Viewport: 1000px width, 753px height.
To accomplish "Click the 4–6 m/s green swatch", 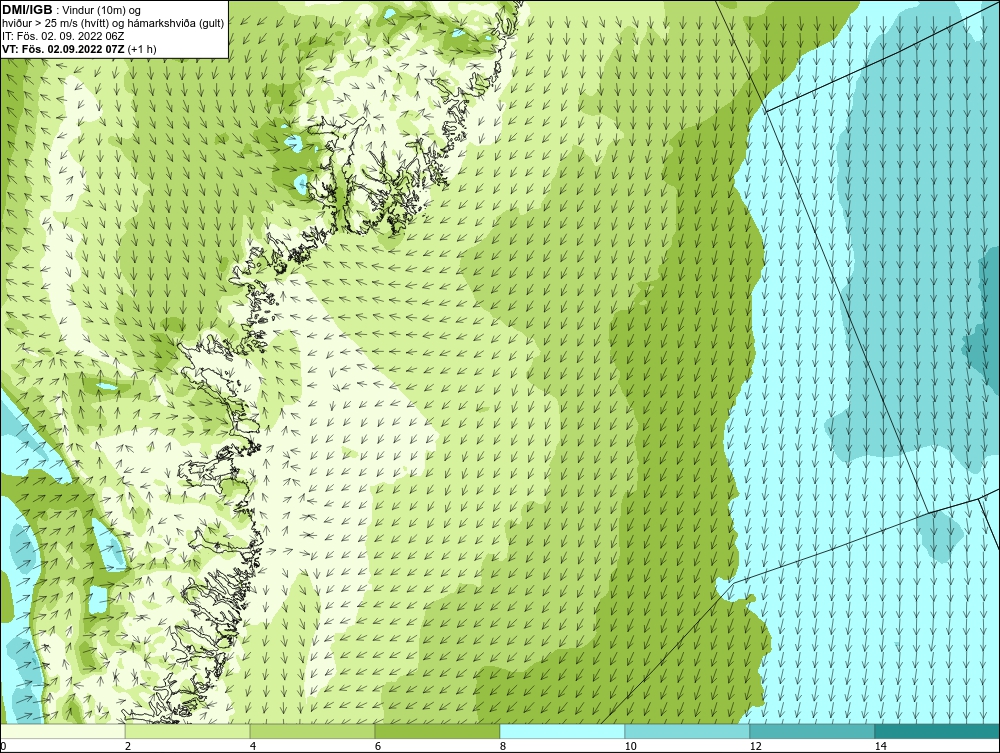I will pyautogui.click(x=312, y=731).
